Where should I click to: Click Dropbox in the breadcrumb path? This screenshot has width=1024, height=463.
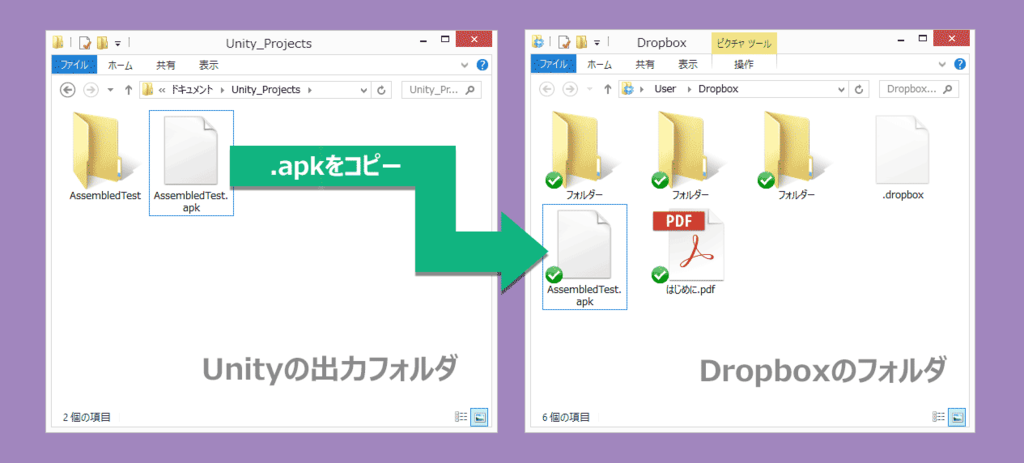tap(718, 89)
